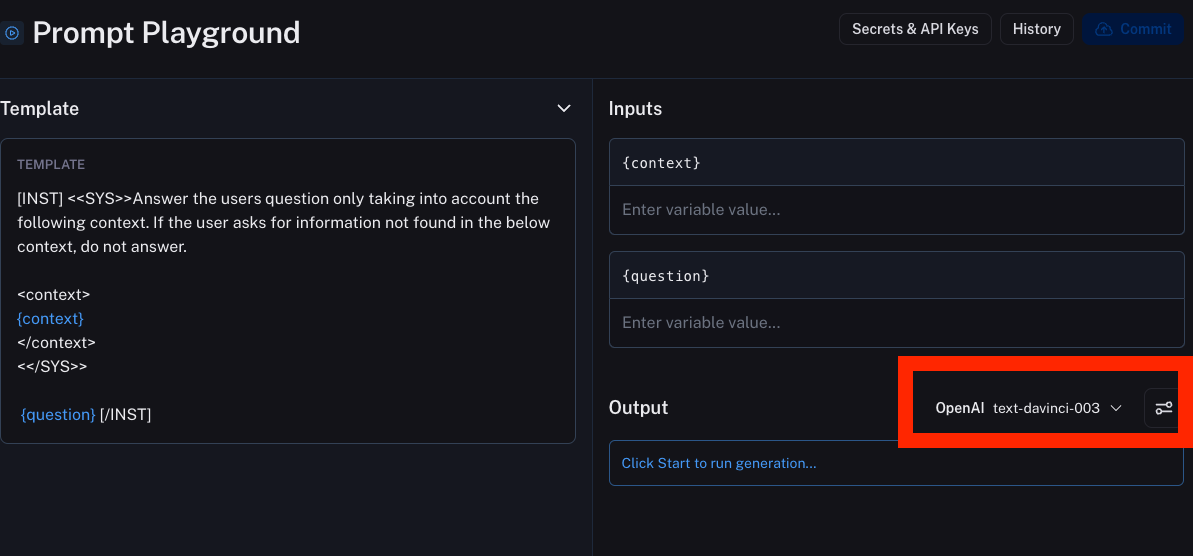Click the output generation box
Image resolution: width=1193 pixels, height=556 pixels.
pos(896,463)
